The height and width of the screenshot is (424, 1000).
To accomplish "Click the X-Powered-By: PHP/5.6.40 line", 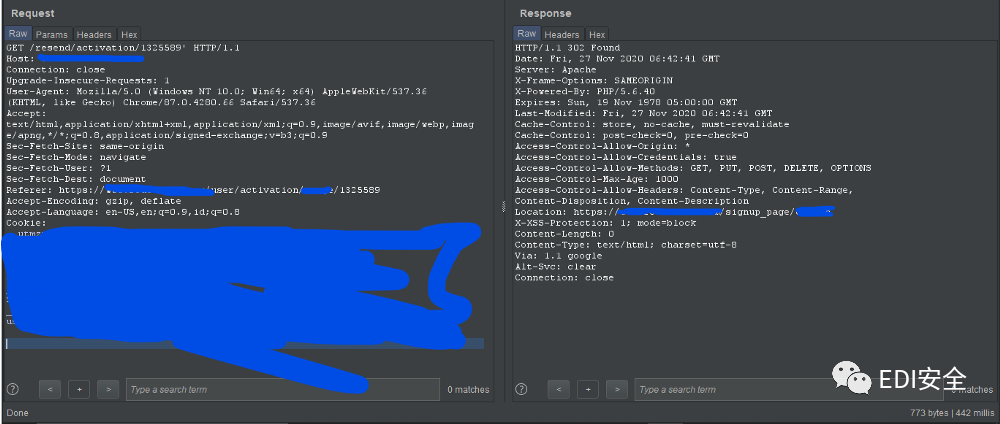I will [585, 92].
